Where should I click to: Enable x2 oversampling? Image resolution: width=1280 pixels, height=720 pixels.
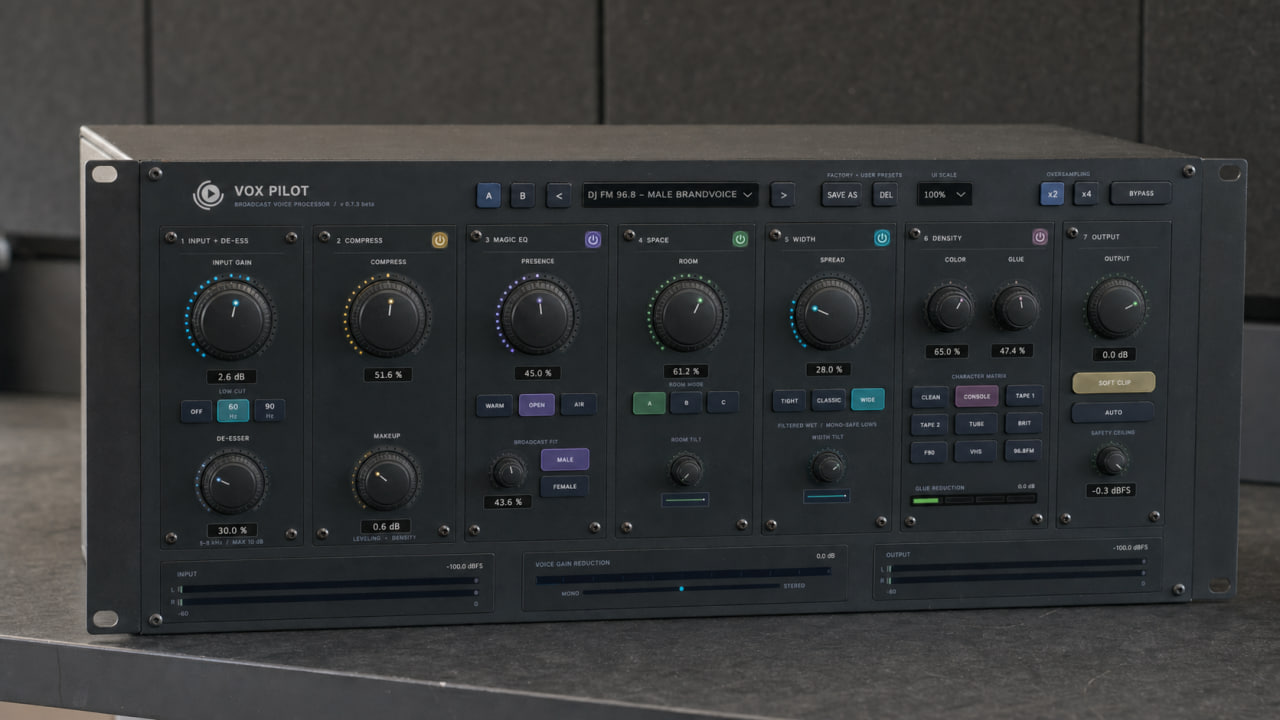pyautogui.click(x=1053, y=193)
